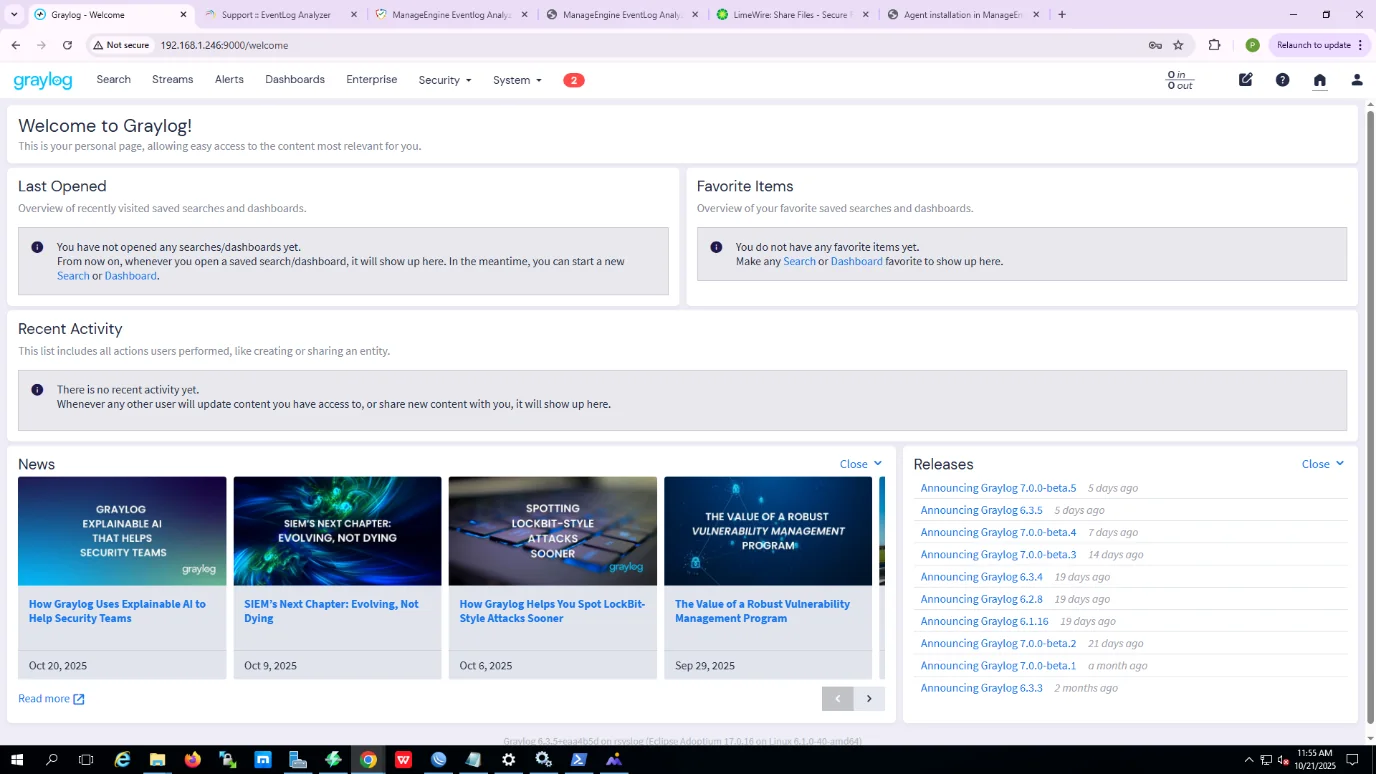Switch to the Agent installation in ManageEngine tab

[964, 15]
